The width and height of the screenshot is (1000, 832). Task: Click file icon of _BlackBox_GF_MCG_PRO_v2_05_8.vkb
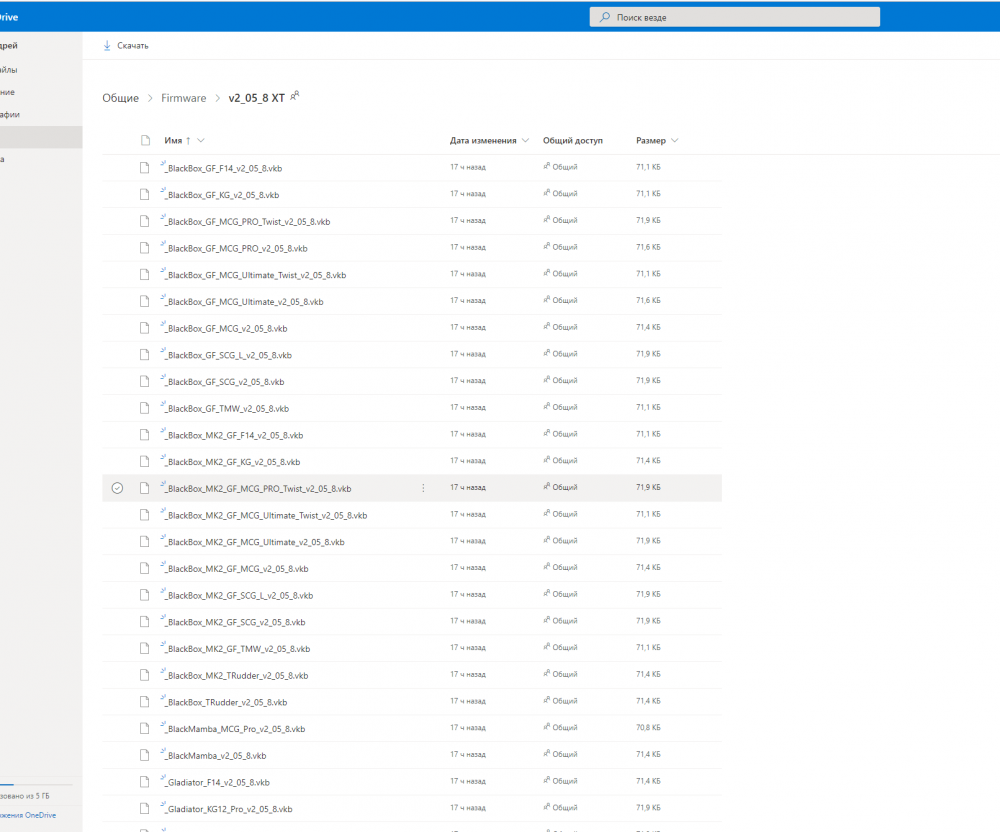coord(145,248)
